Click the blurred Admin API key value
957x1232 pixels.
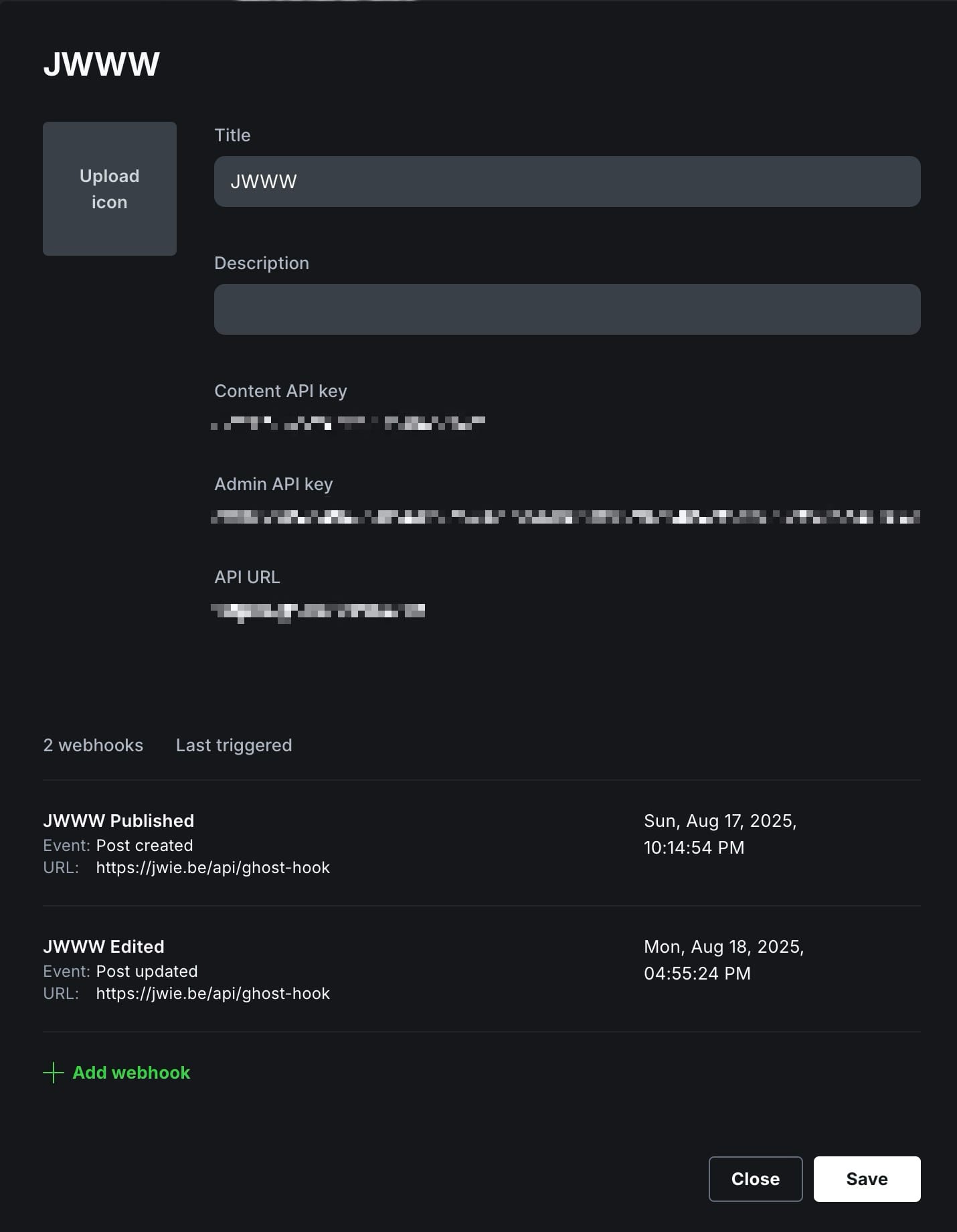(565, 516)
